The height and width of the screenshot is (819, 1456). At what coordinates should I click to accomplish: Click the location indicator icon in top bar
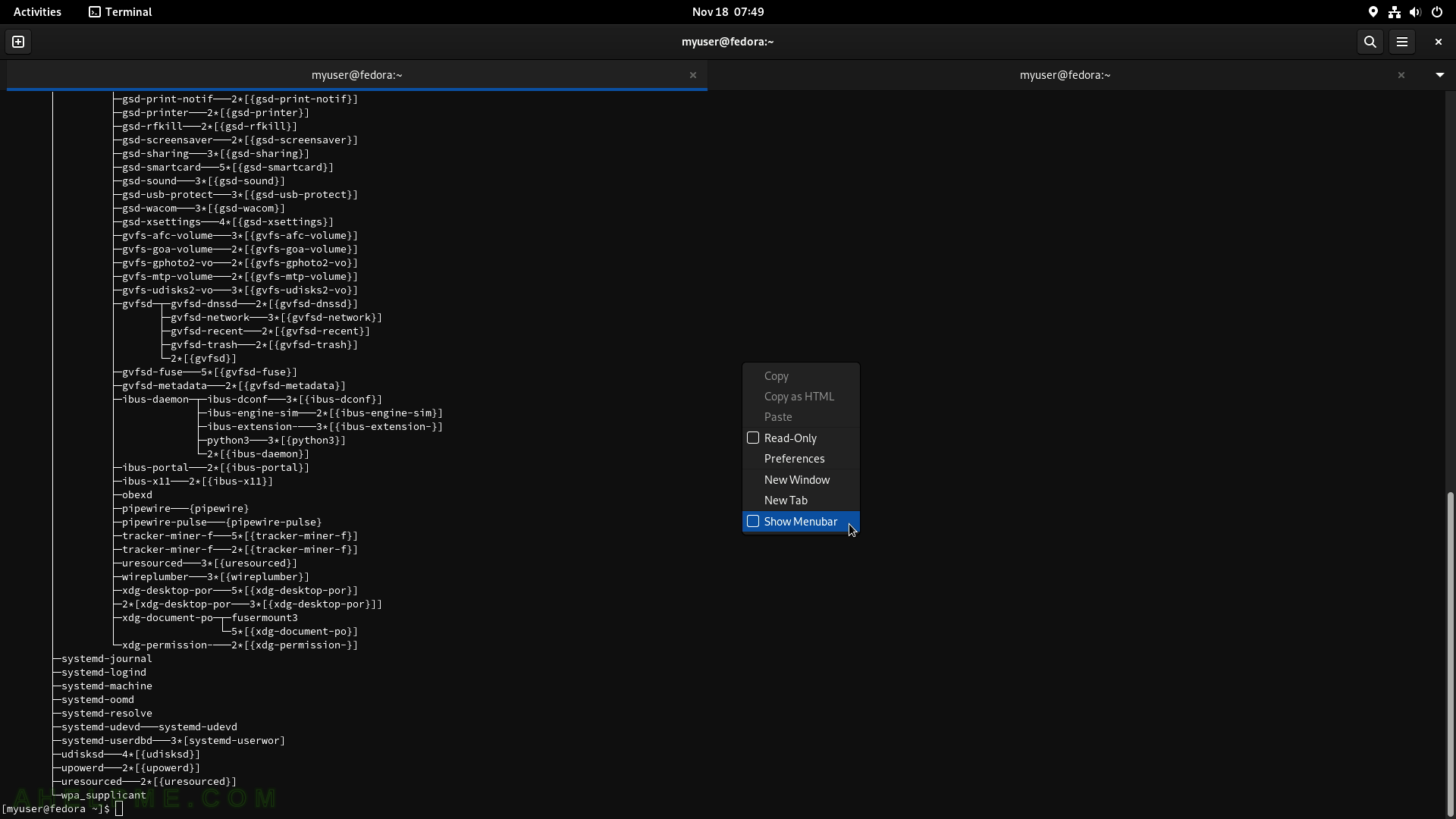(x=1373, y=12)
